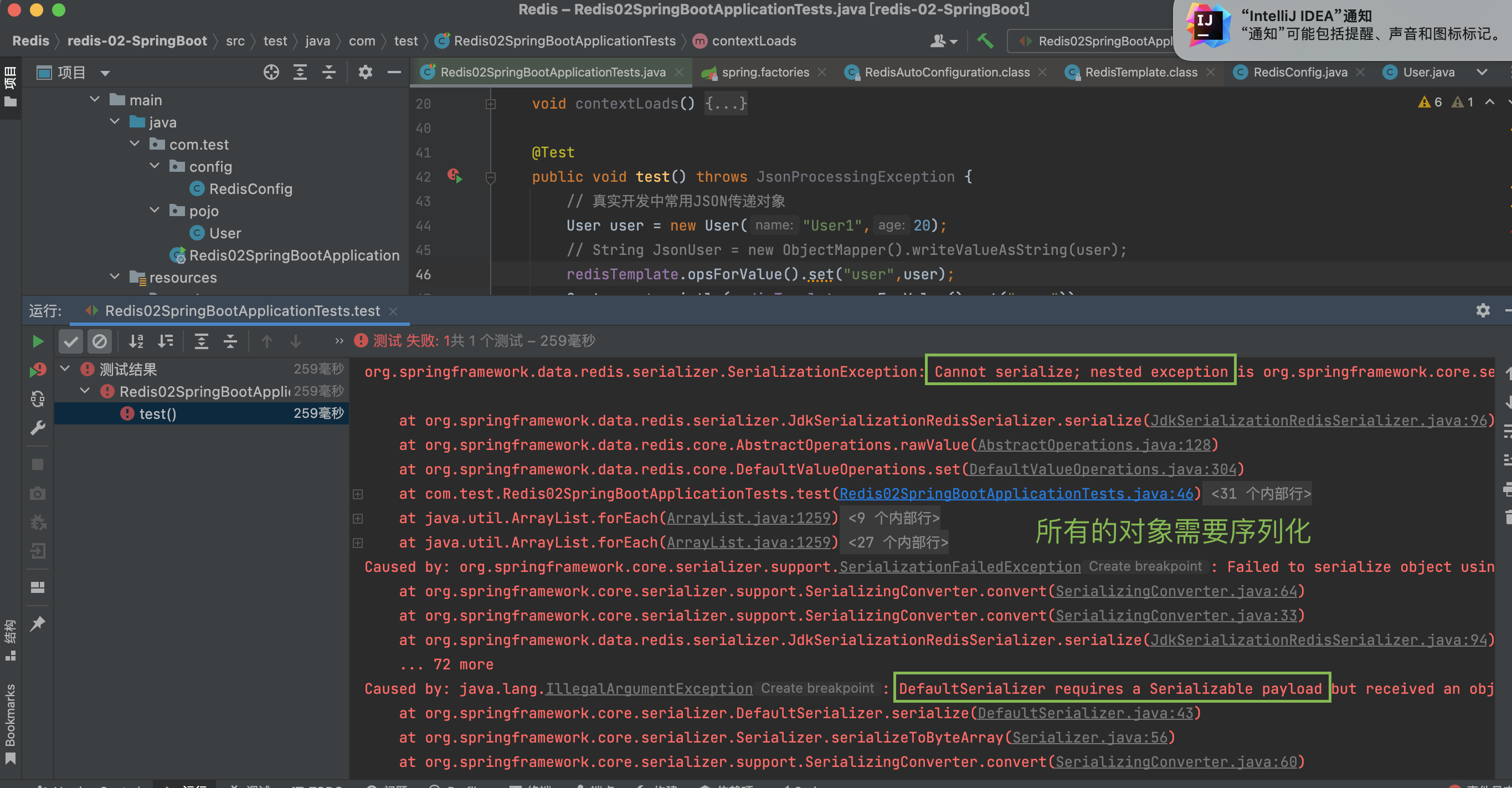Screen dimensions: 1512x788
Task: Click the Build project hammer icon
Action: [x=985, y=40]
